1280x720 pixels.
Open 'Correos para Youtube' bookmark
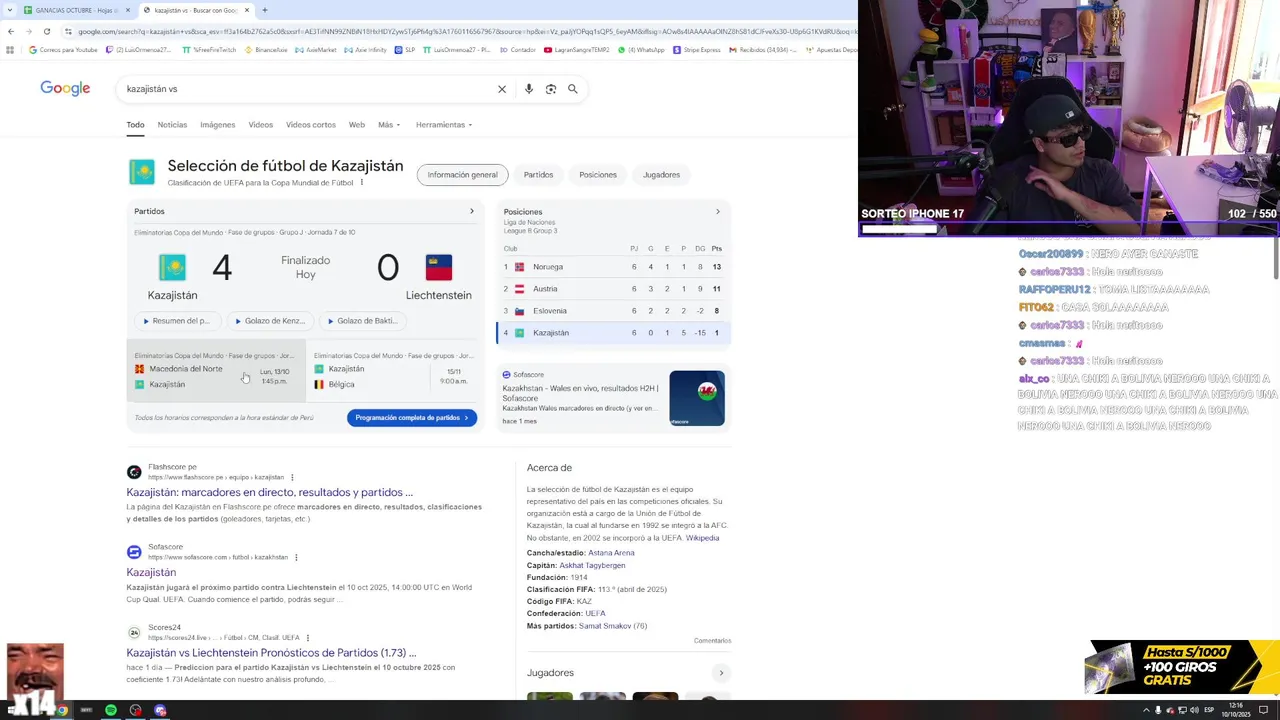pos(63,49)
